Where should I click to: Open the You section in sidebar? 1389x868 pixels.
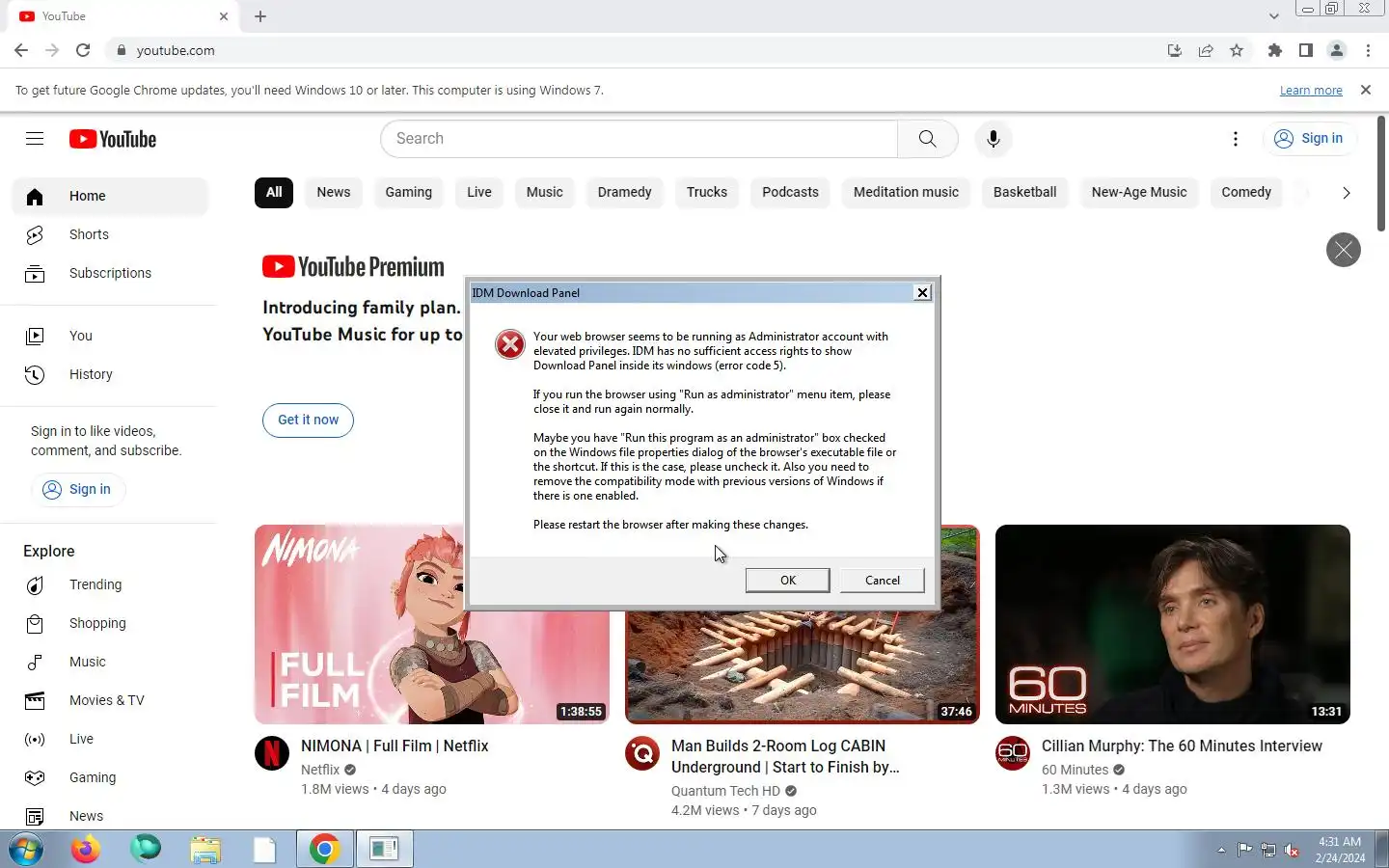[110, 336]
